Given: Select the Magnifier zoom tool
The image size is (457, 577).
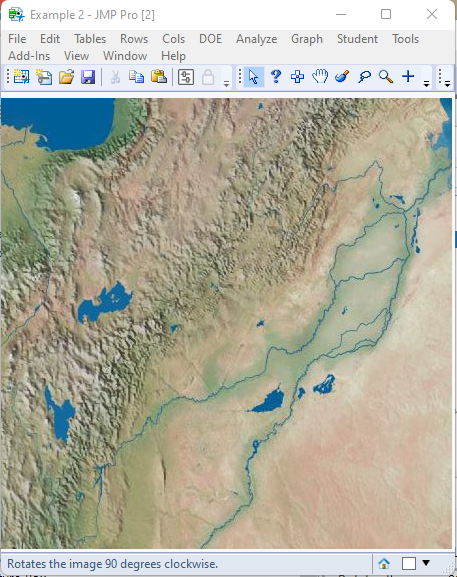Looking at the screenshot, I should tap(386, 77).
